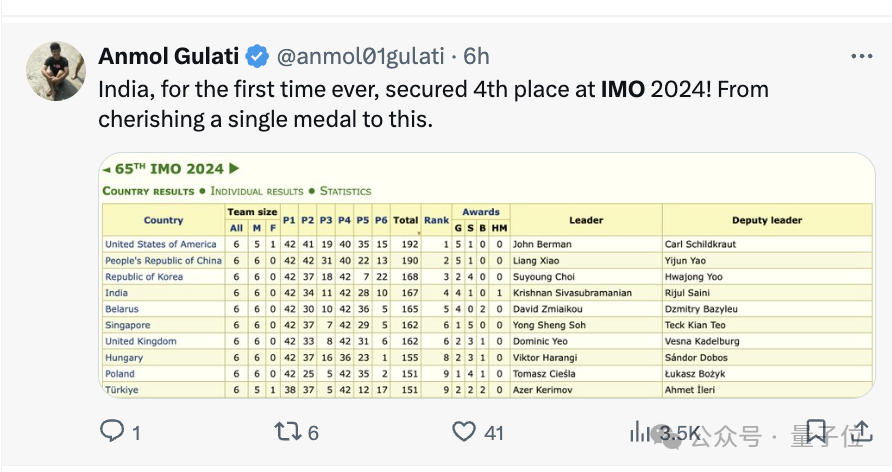Screen dimensions: 892x472
Task: Switch to the Statistics tab
Action: pyautogui.click(x=345, y=191)
